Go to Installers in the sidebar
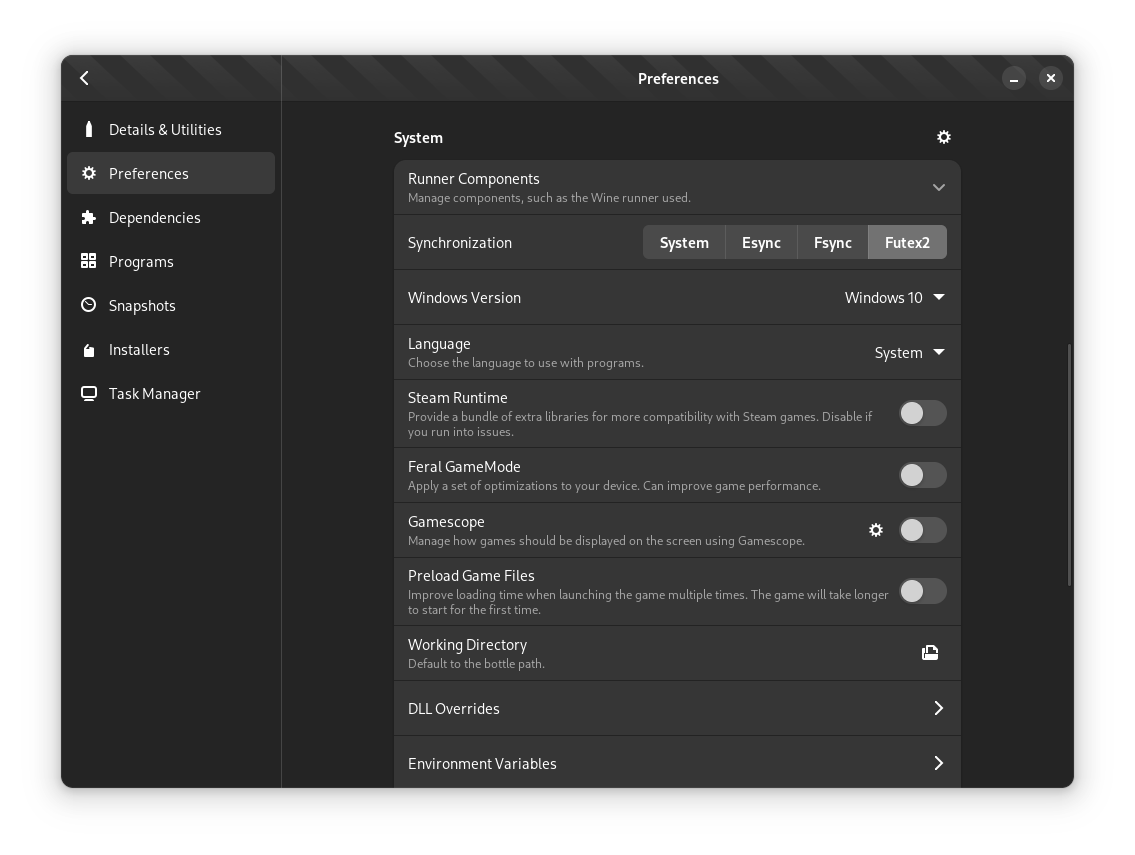 click(x=139, y=349)
